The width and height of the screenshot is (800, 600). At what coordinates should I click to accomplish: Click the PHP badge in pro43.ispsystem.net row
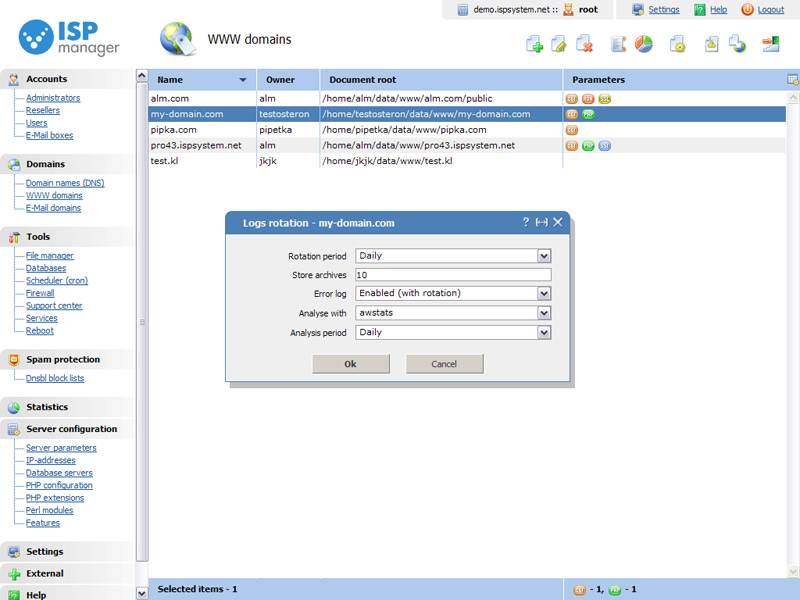click(588, 146)
